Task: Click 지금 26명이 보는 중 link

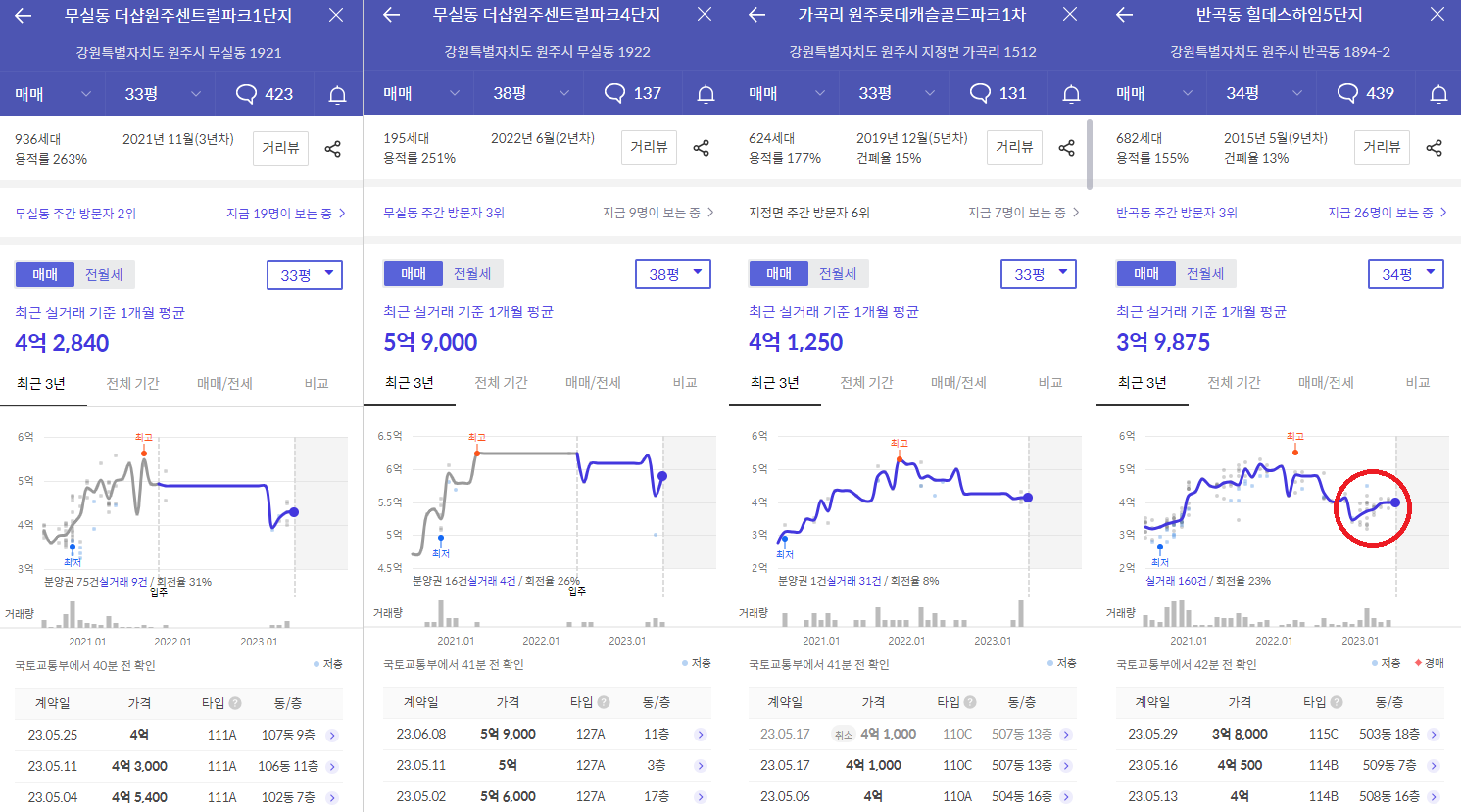Action: (x=1387, y=213)
